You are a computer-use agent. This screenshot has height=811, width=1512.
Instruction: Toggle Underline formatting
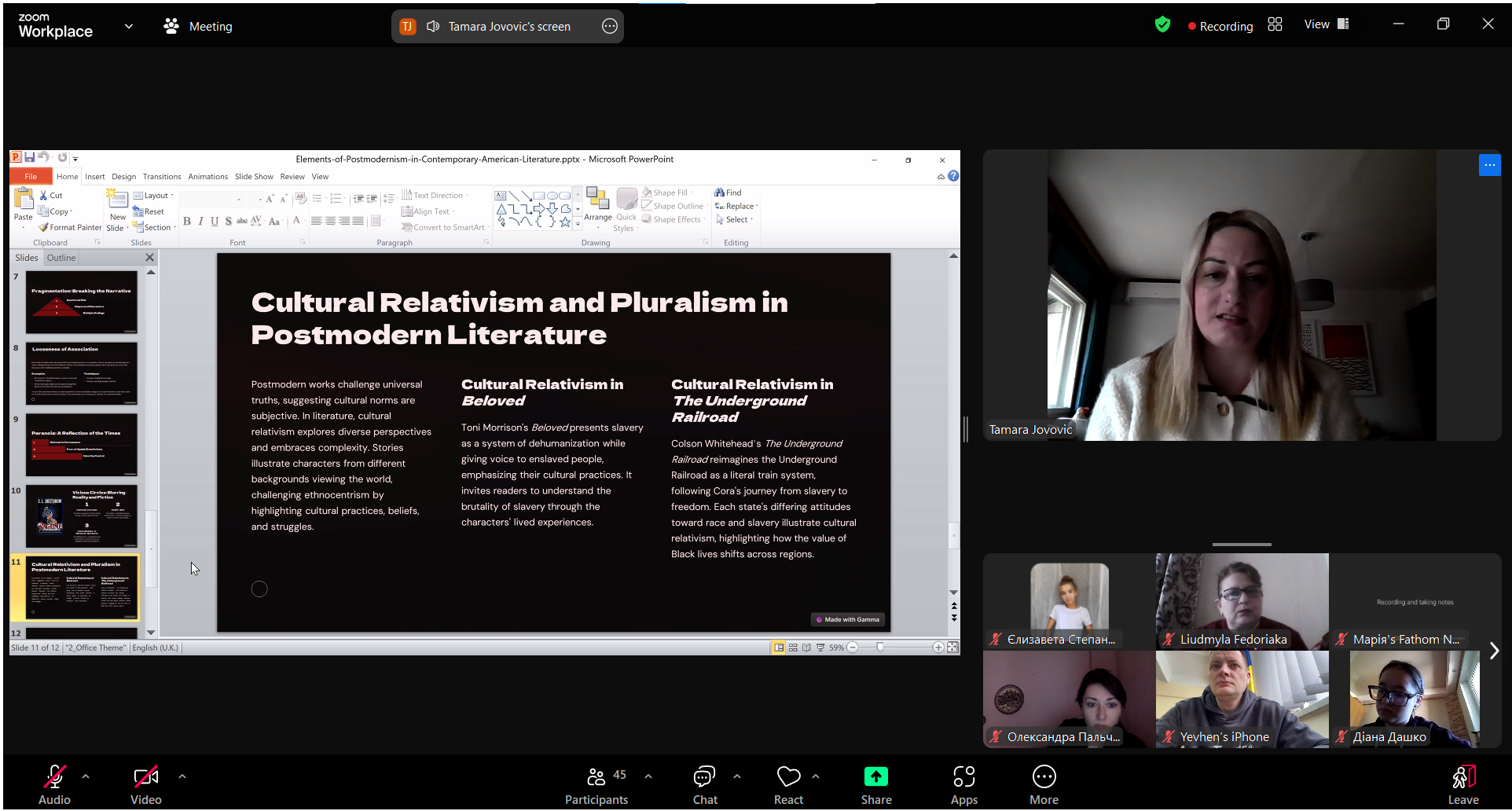point(215,222)
